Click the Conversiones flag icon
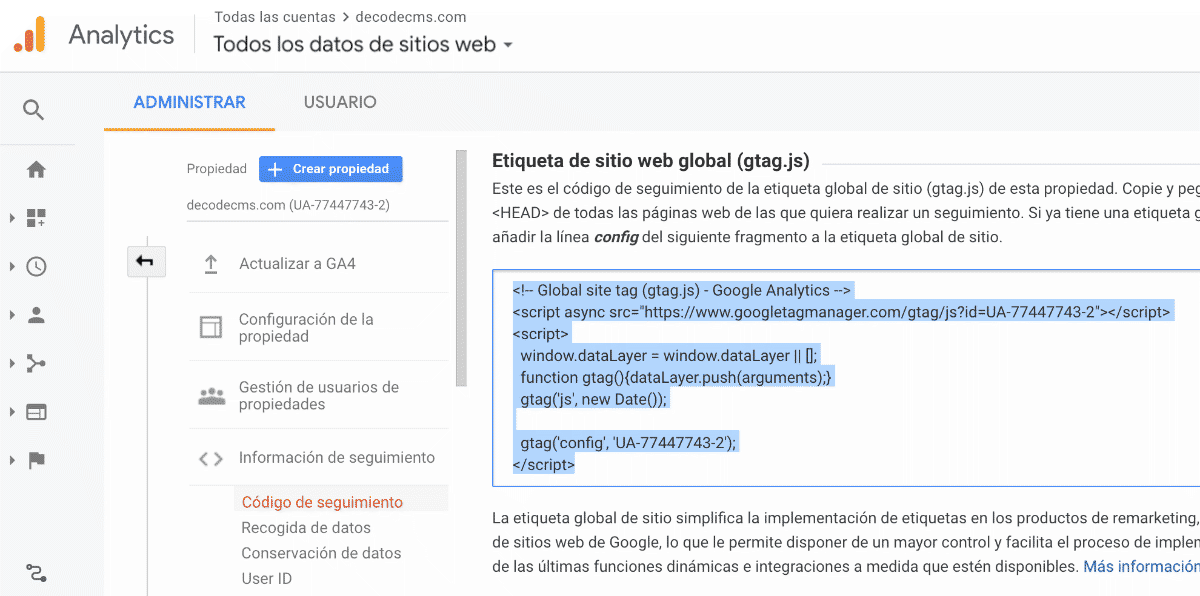 point(36,460)
